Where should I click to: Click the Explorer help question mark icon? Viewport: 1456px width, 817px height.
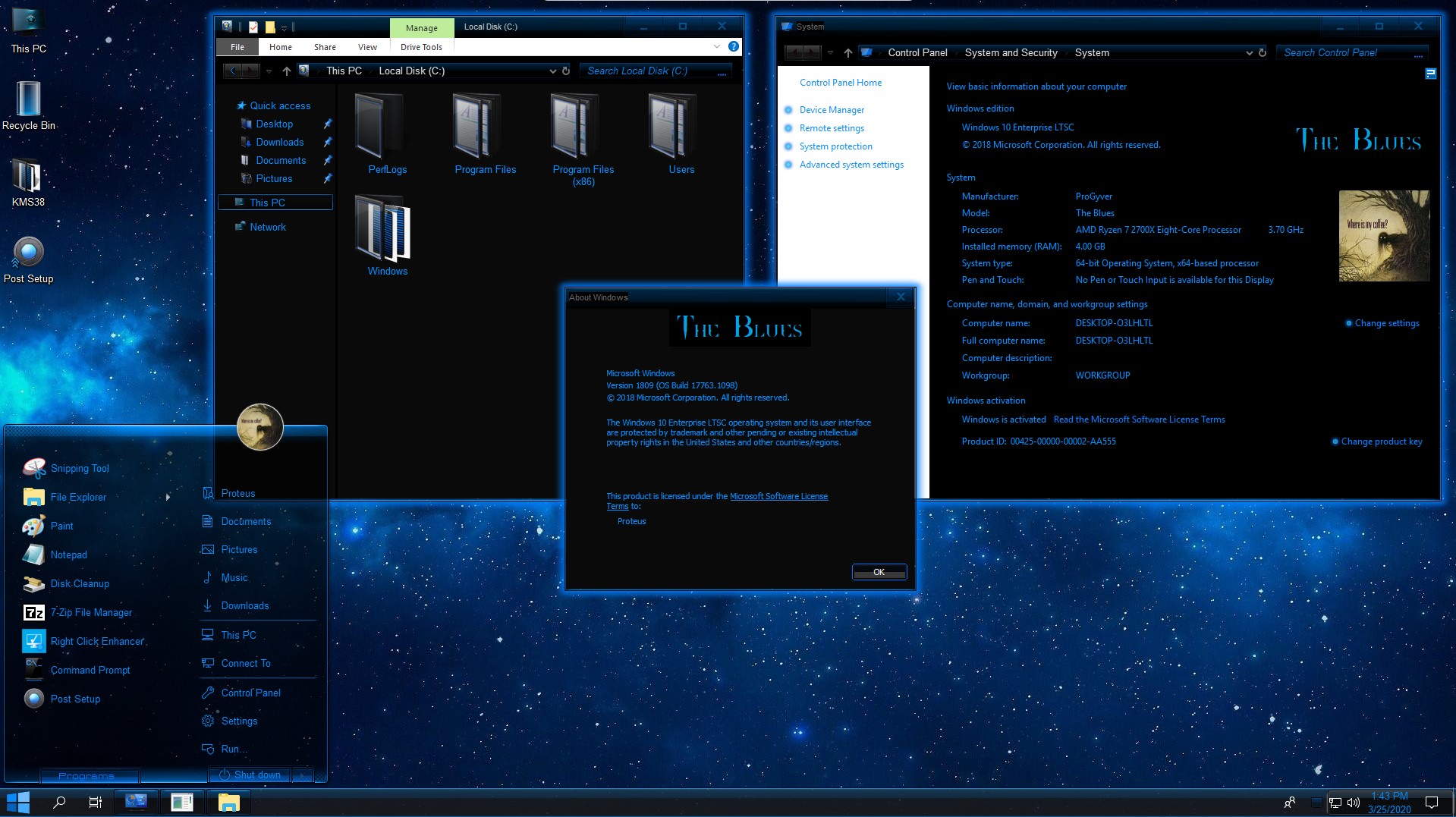click(x=733, y=46)
